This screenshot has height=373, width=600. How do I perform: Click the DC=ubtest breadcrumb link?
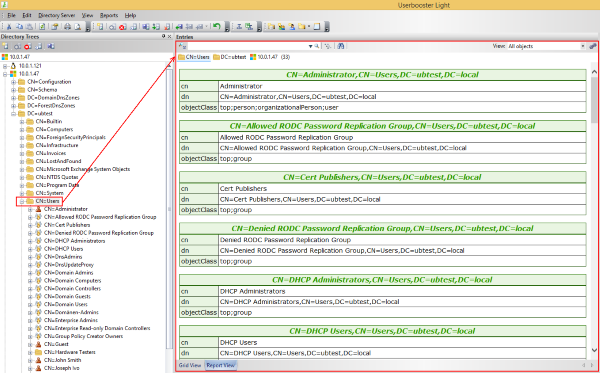(x=230, y=57)
